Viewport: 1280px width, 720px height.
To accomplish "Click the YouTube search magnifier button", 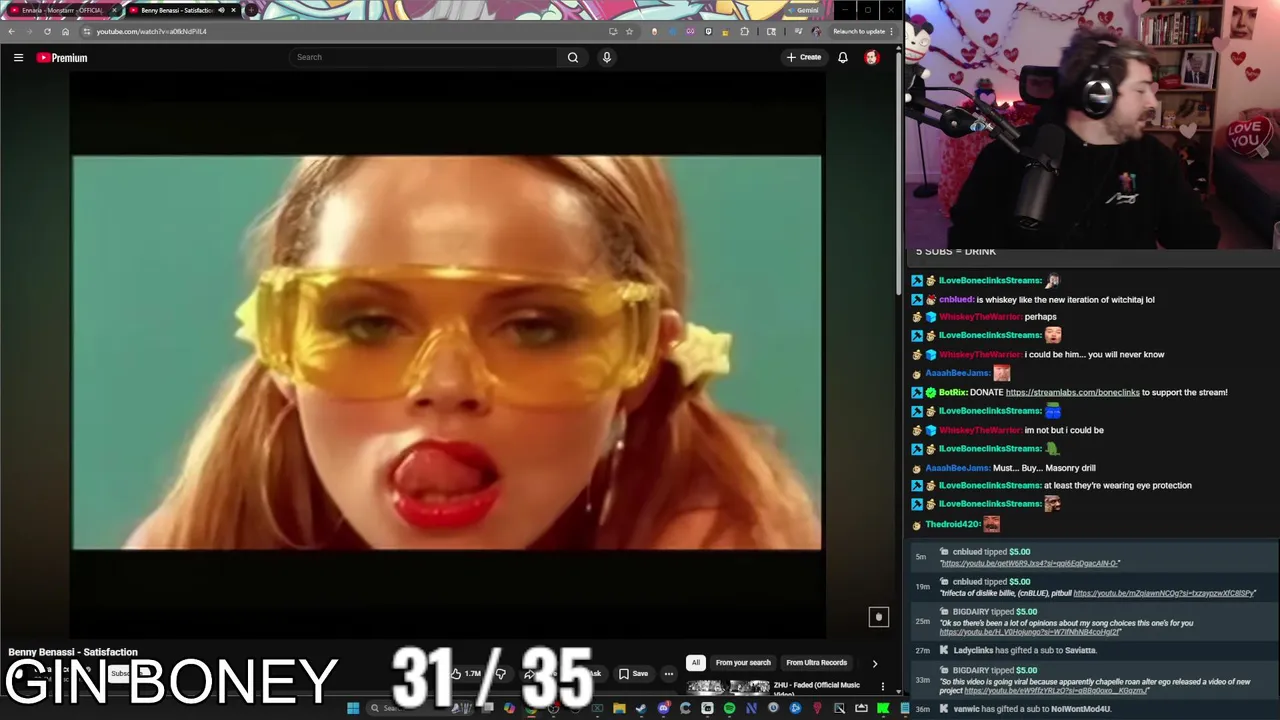I will point(573,57).
